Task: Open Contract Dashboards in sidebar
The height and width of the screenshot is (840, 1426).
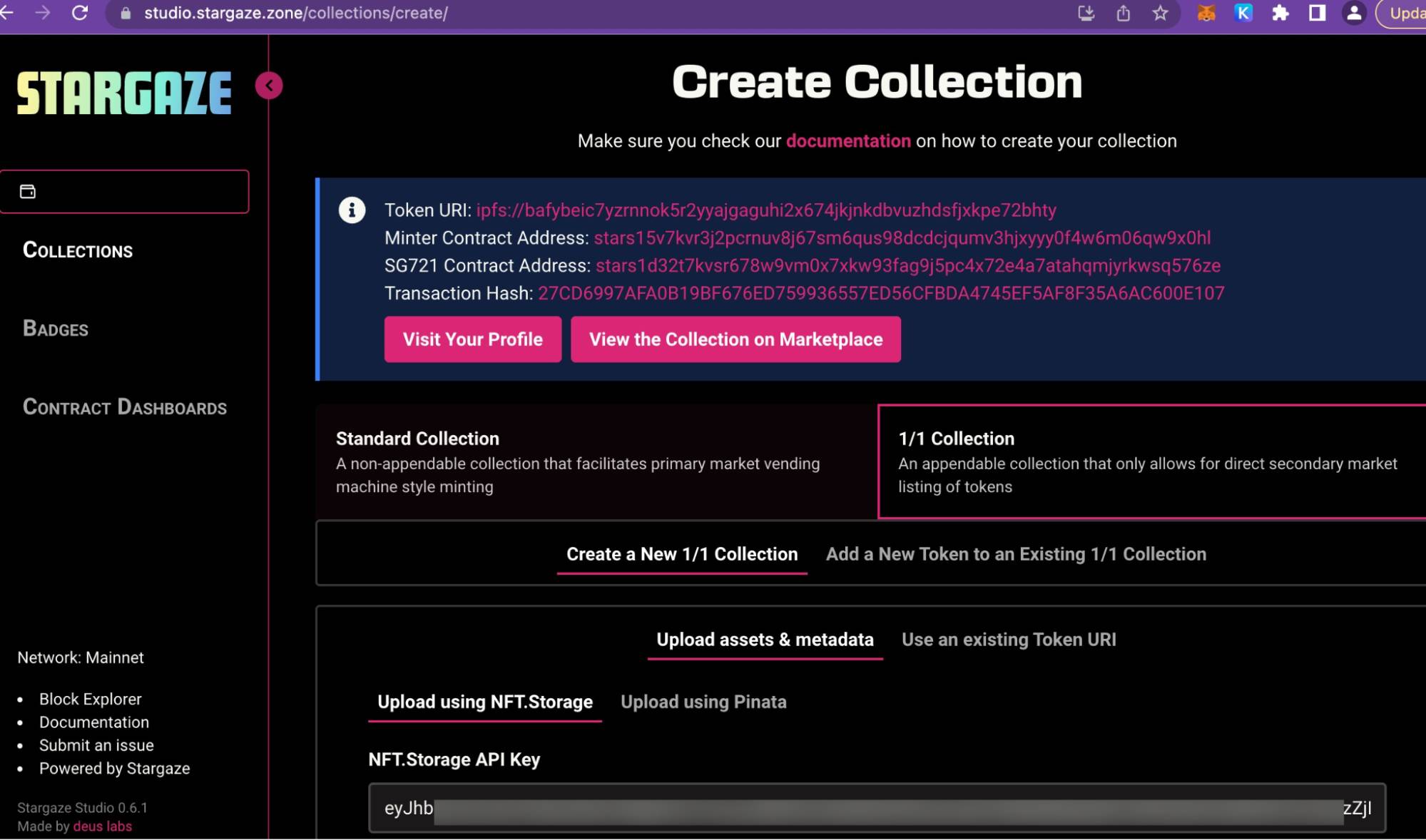Action: pyautogui.click(x=125, y=407)
